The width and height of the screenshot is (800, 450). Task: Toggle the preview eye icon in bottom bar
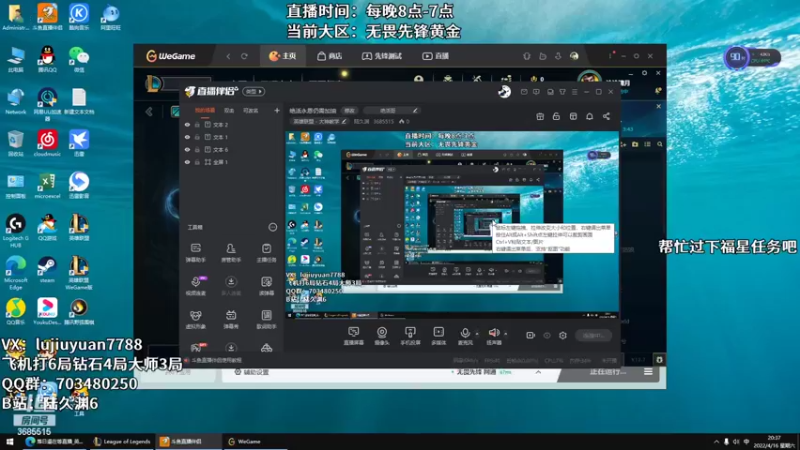(547, 335)
